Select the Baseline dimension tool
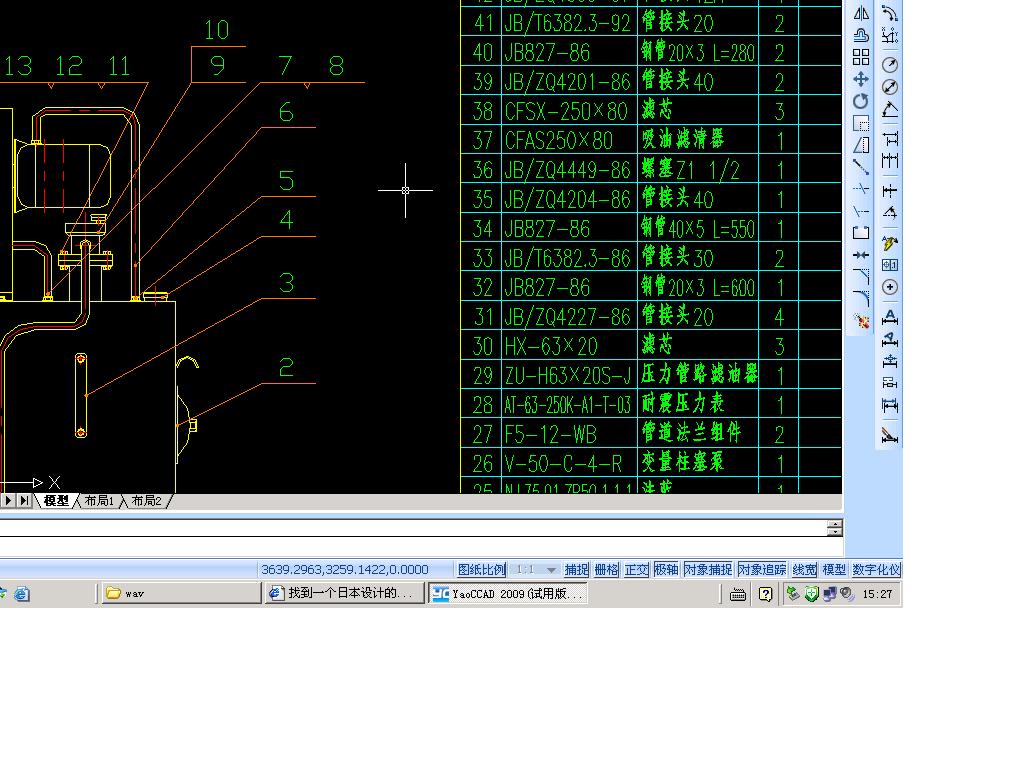Screen dimensions: 1024x768 point(889,138)
